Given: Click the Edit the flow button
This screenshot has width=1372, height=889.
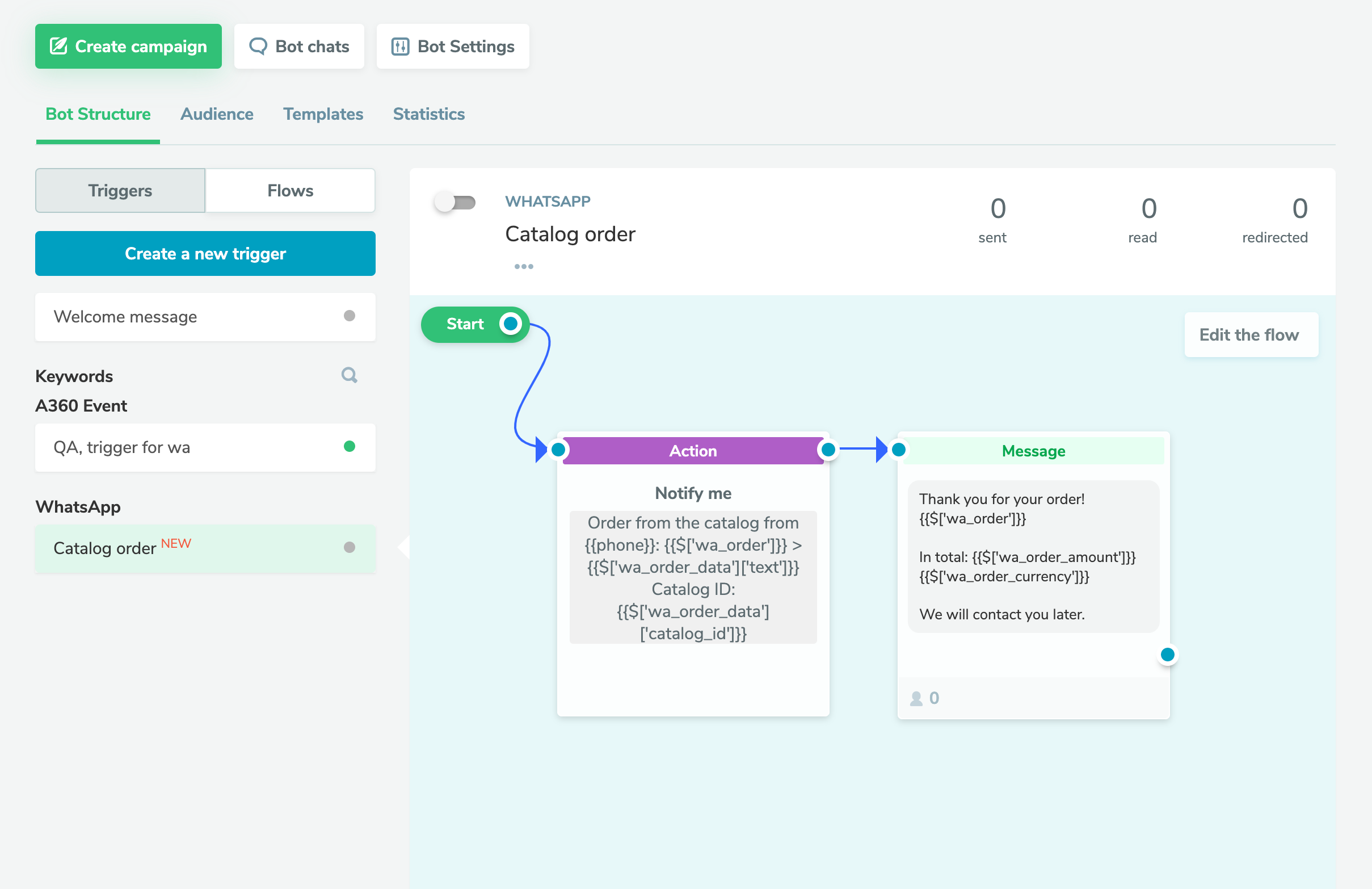Looking at the screenshot, I should pos(1250,335).
